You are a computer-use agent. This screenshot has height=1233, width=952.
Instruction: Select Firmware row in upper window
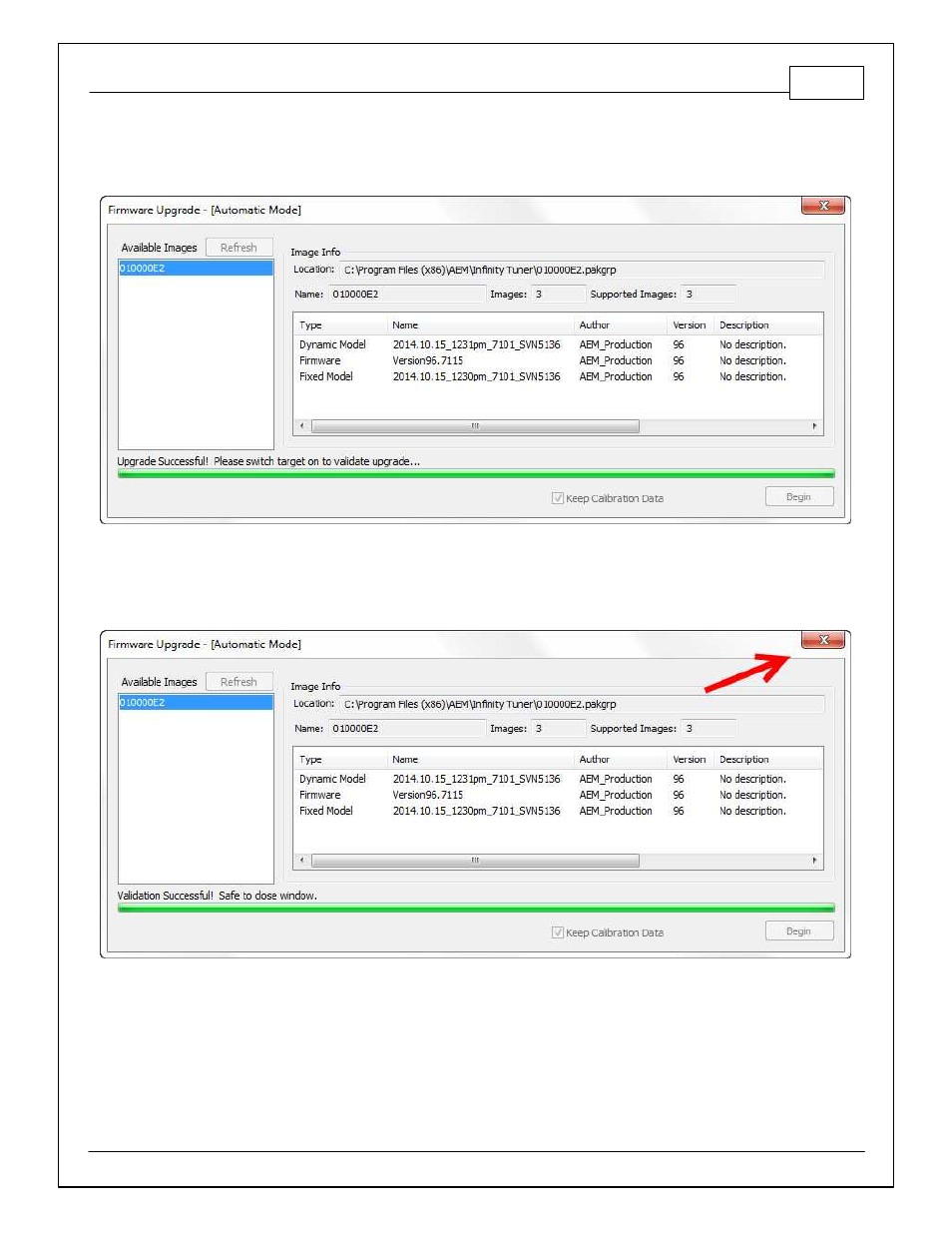click(558, 361)
